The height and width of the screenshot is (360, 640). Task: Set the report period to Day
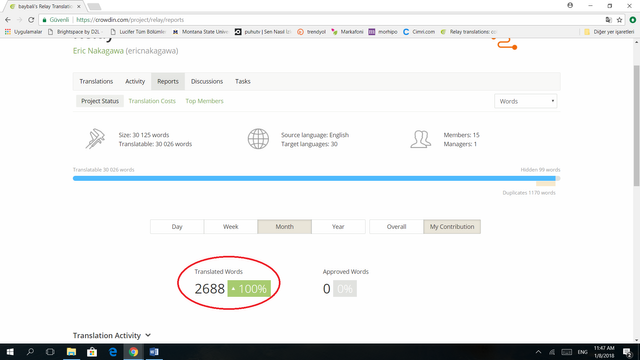click(177, 227)
